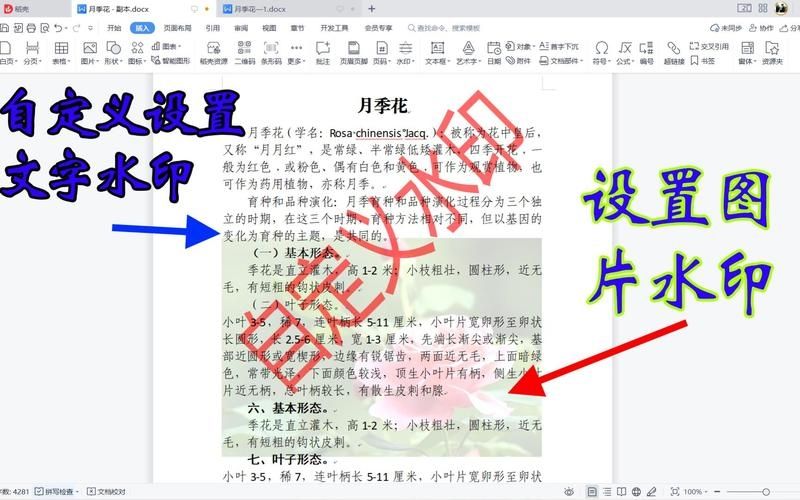
Task: Open the window grid layout icon
Action: coord(763,8)
